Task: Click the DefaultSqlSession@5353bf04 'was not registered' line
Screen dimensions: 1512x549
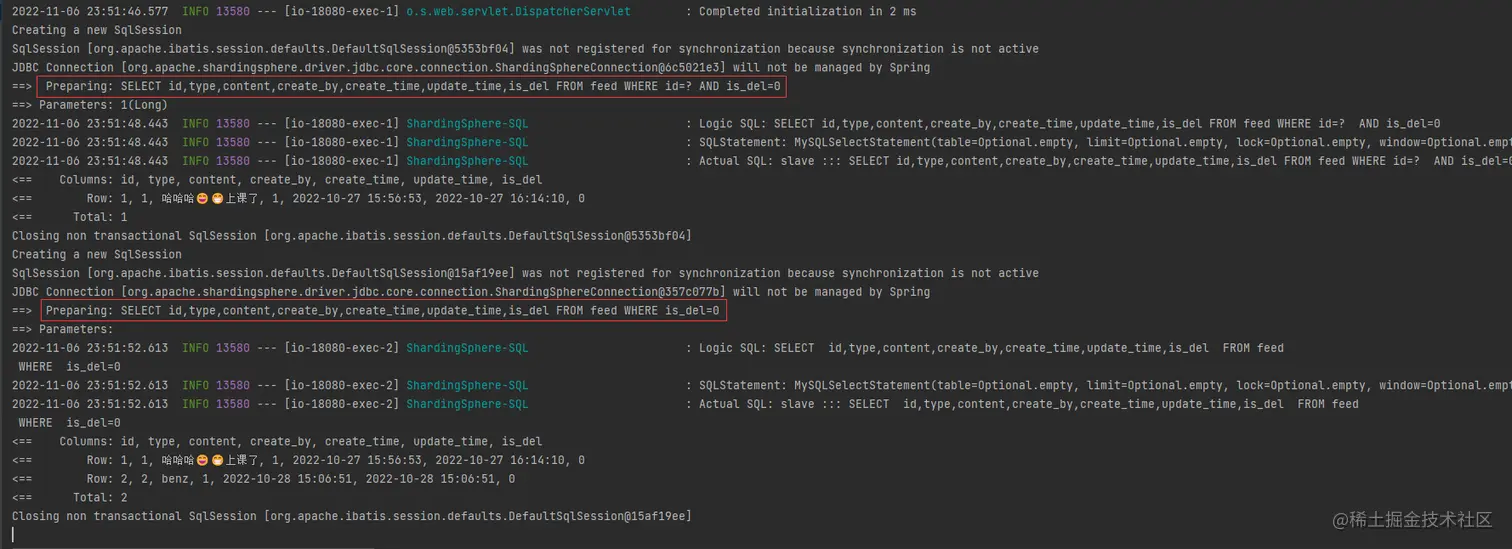Action: 525,49
